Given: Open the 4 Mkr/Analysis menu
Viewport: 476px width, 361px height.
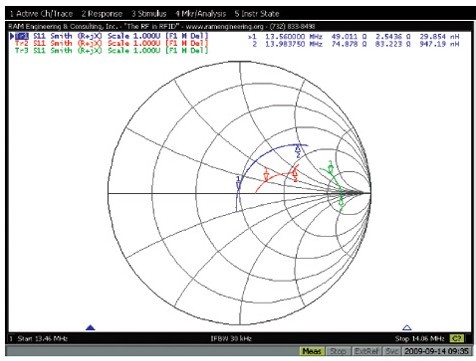Looking at the screenshot, I should tap(201, 14).
